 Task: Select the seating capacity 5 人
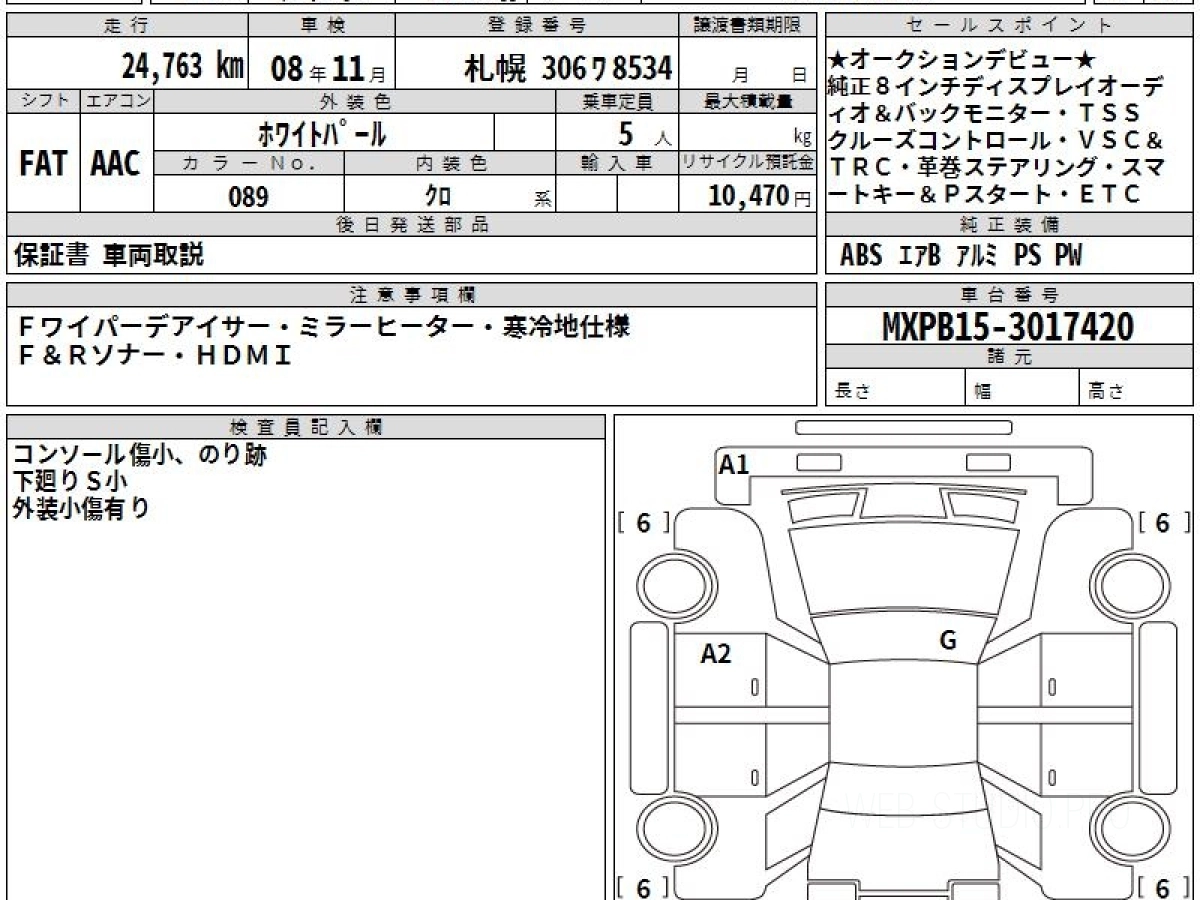(x=644, y=133)
